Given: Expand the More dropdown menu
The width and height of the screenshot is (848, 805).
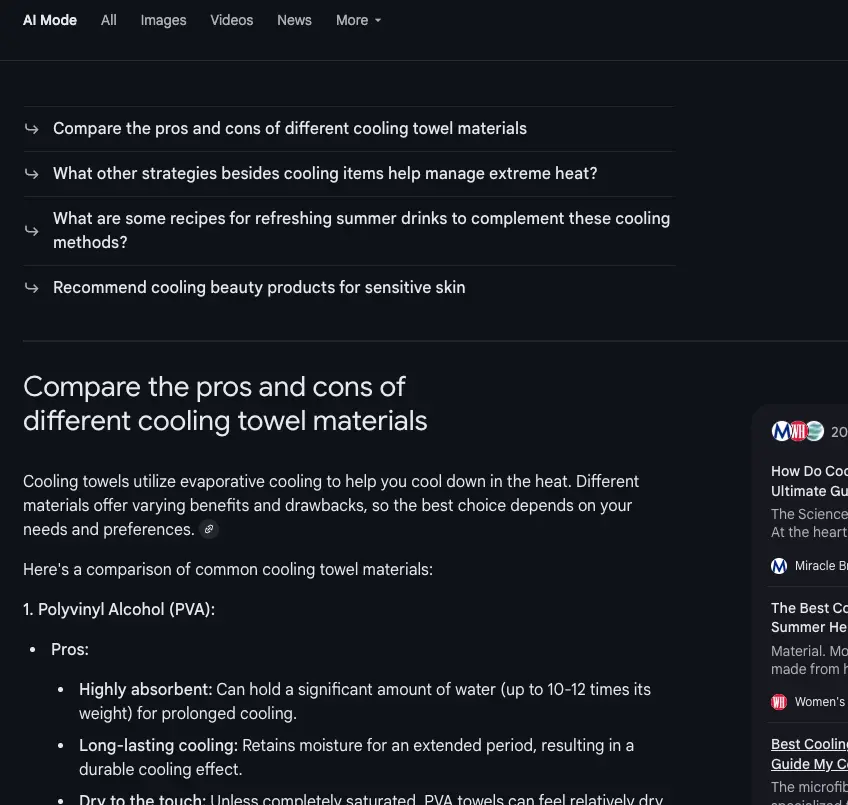Looking at the screenshot, I should (x=359, y=21).
